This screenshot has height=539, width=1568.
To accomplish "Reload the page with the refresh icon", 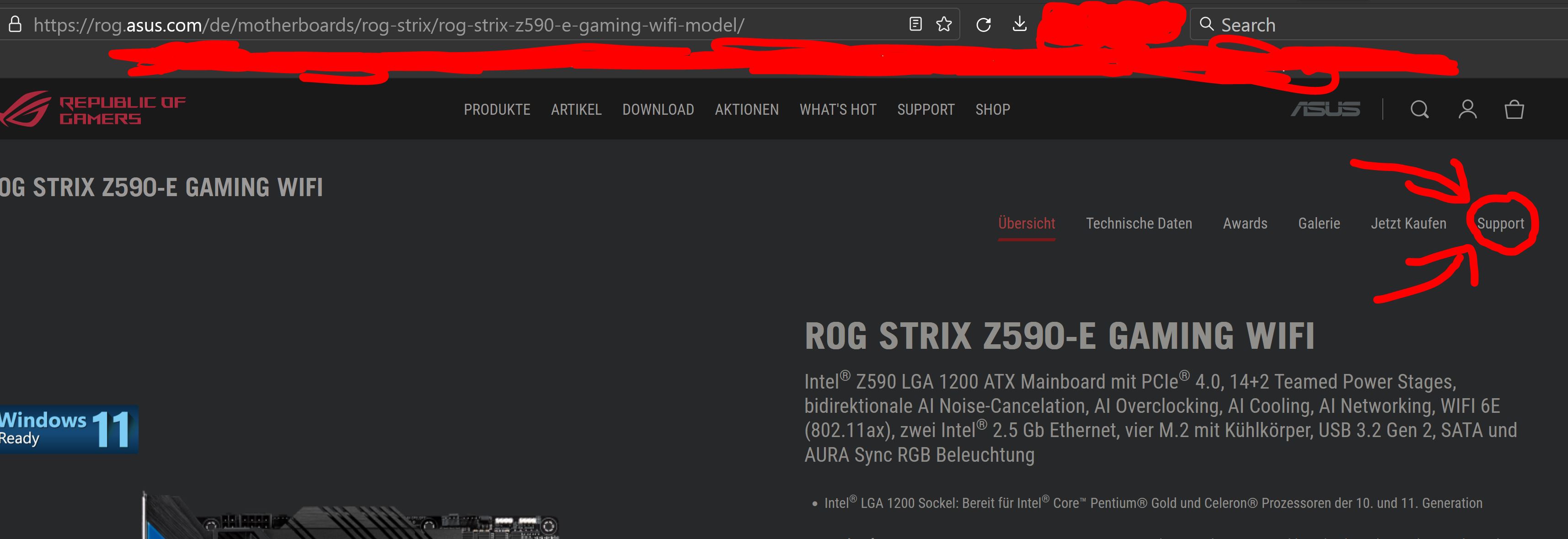I will [x=984, y=25].
